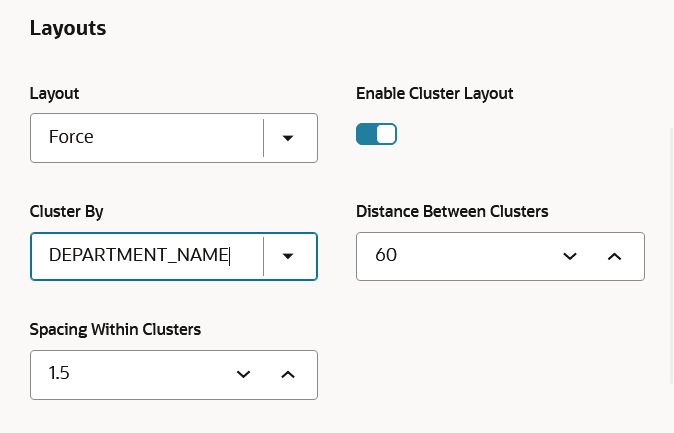The height and width of the screenshot is (433, 674).
Task: Click the Cluster By label
Action: [x=67, y=212]
